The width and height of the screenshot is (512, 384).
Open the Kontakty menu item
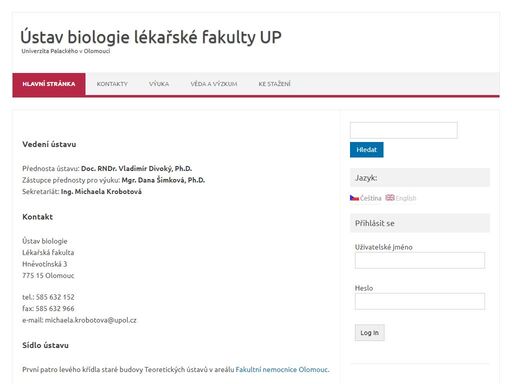coord(112,84)
